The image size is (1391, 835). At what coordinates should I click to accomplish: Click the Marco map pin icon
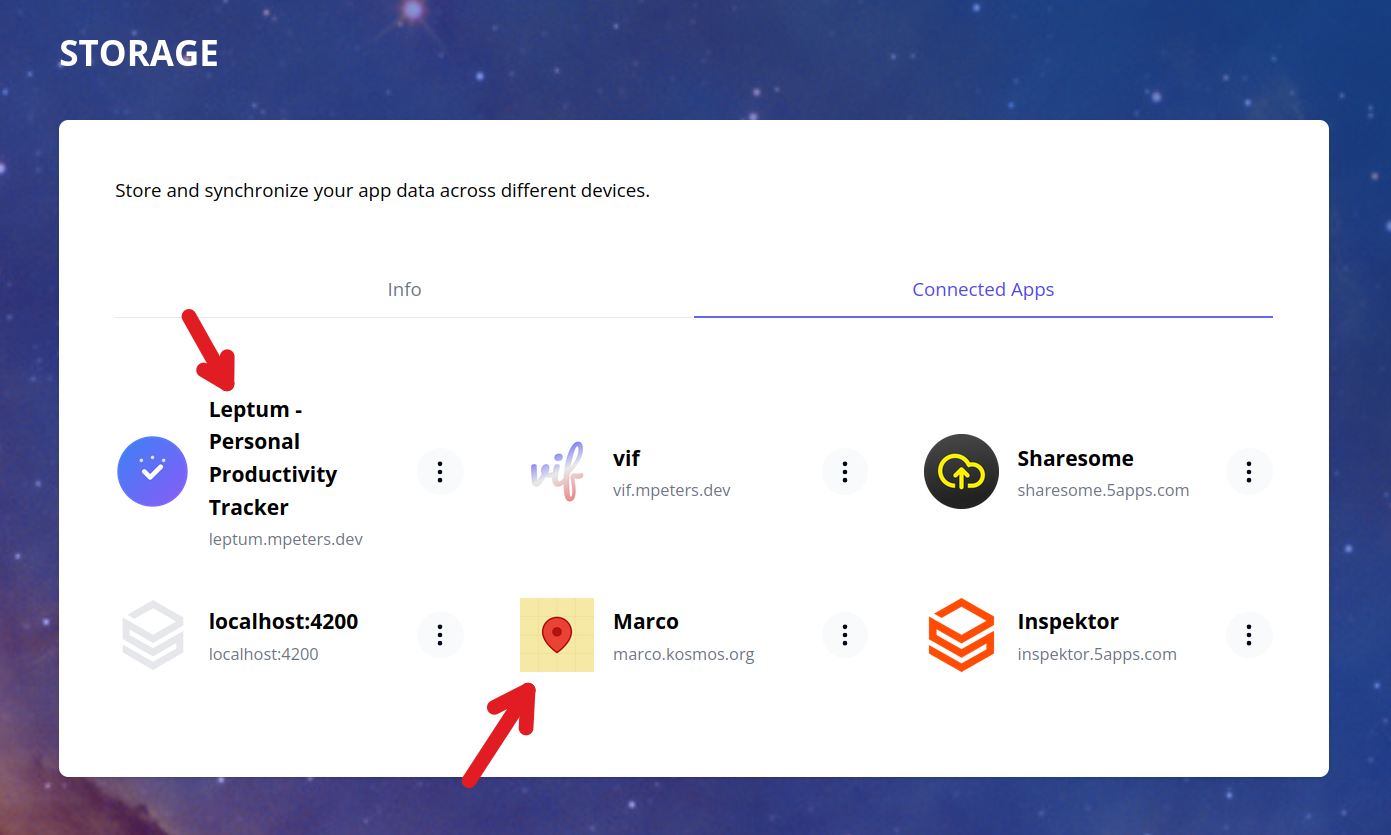pos(556,635)
